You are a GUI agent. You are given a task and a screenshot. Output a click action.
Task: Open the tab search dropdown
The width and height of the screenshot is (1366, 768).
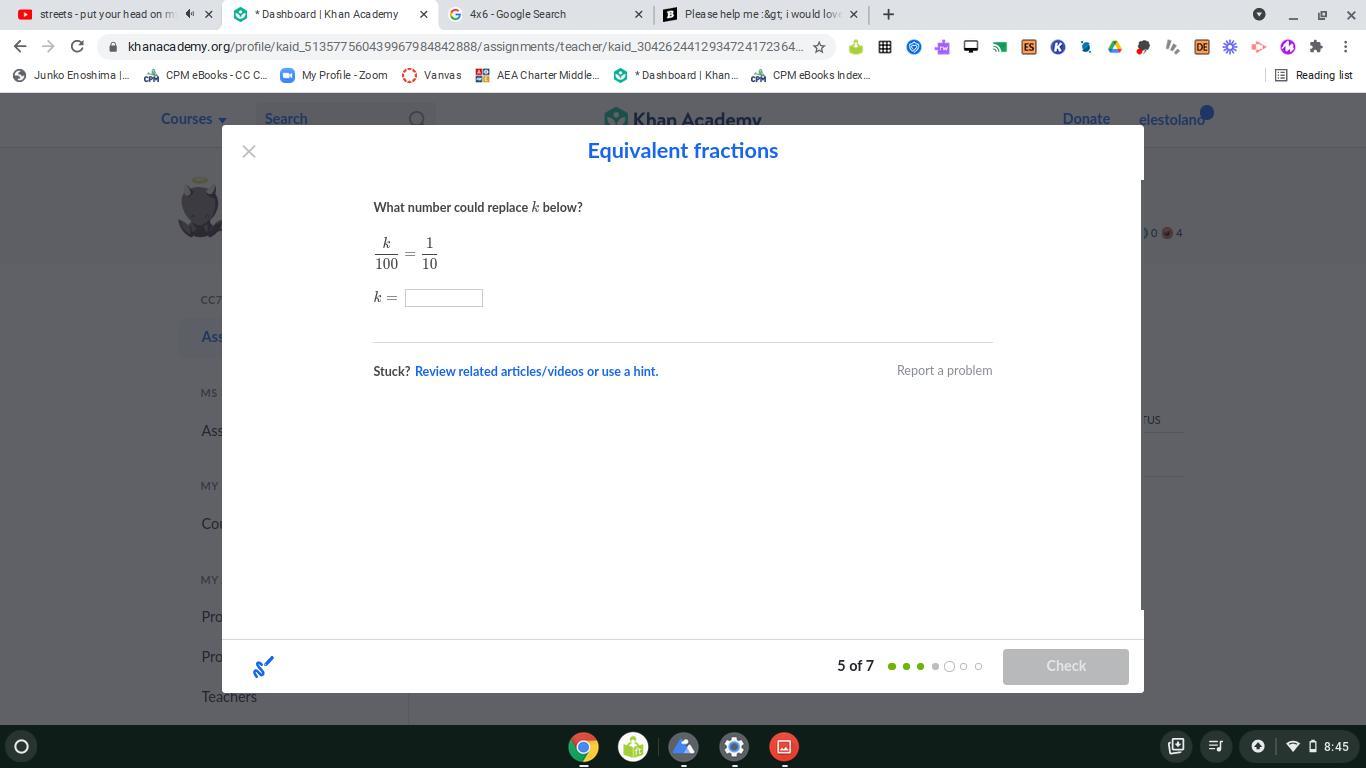[1259, 14]
